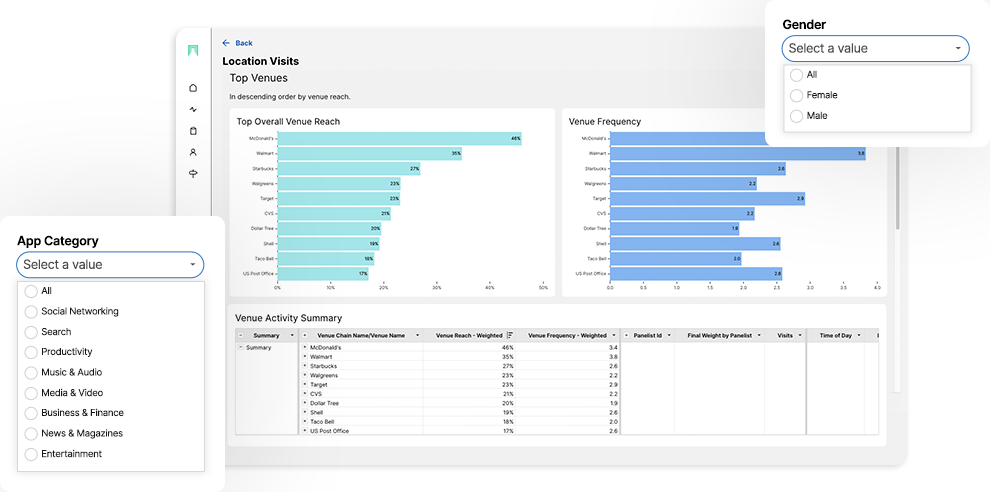
Task: Open the user profile icon in sidebar
Action: (193, 152)
